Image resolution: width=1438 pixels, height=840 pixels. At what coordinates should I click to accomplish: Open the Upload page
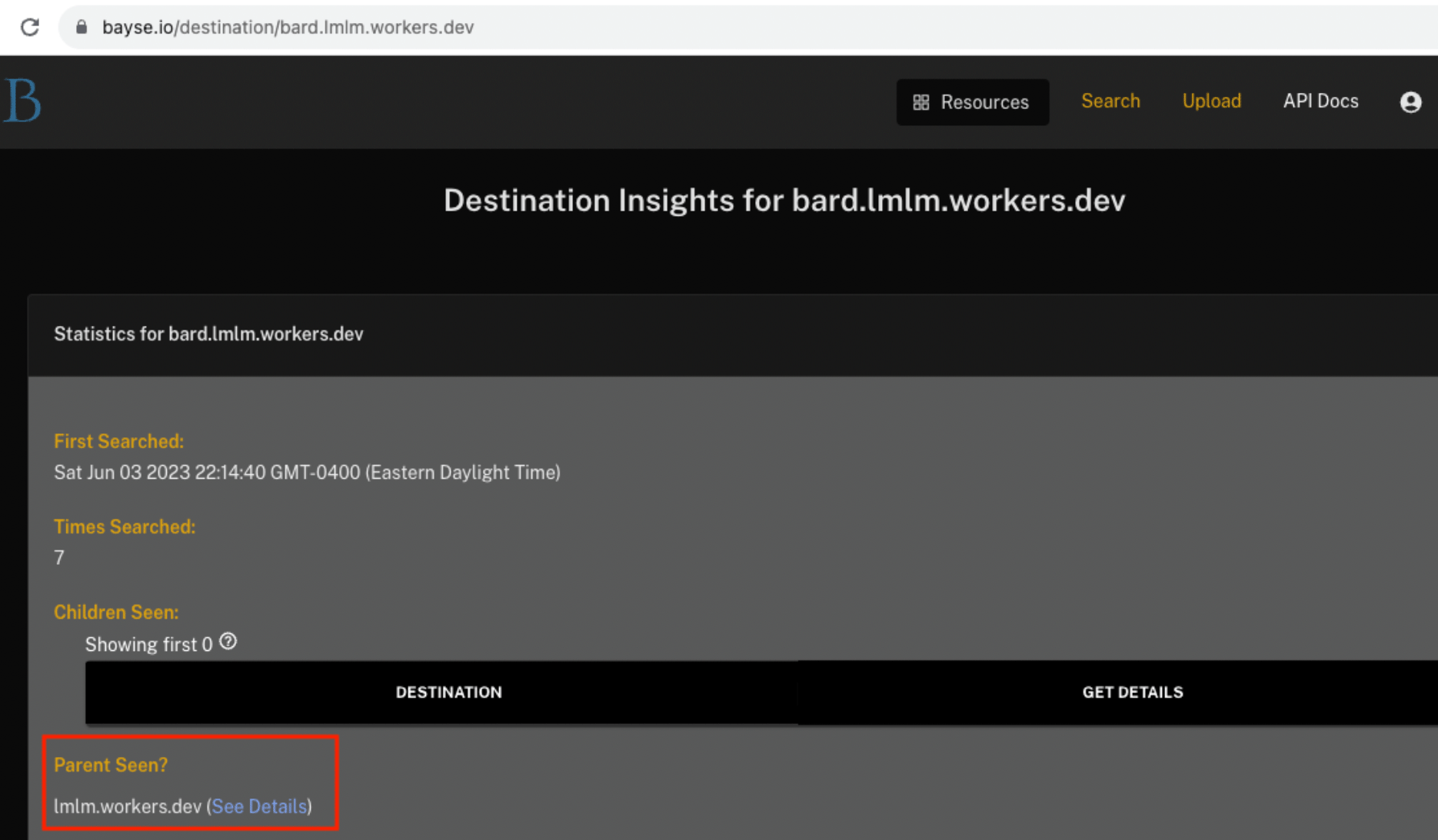(x=1211, y=101)
